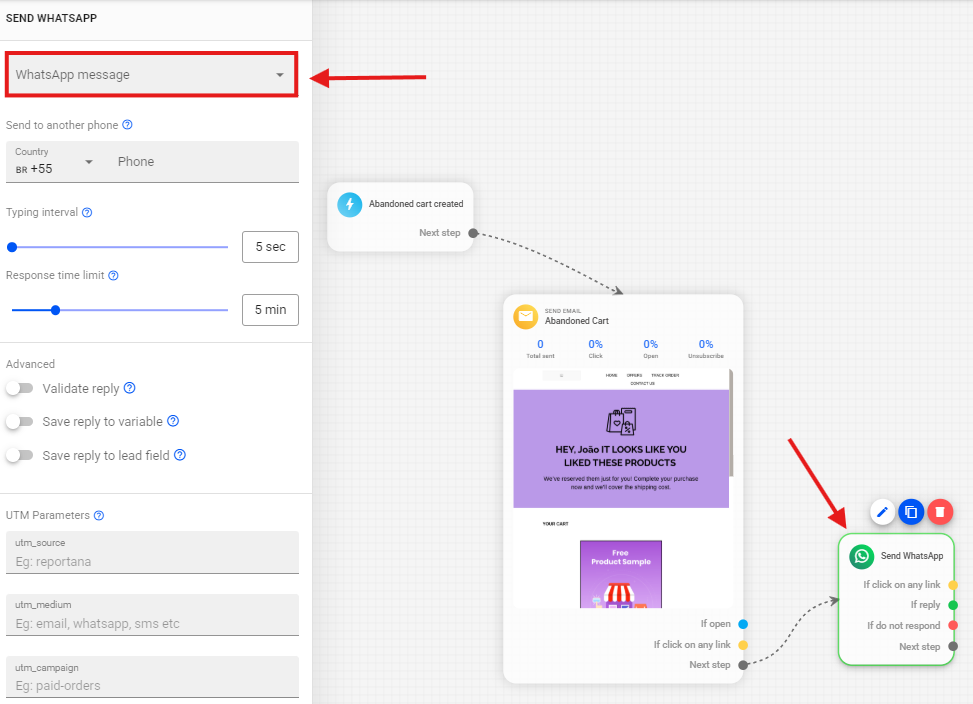Click the green If reply connector dot
This screenshot has height=704, width=973.
pyautogui.click(x=953, y=605)
